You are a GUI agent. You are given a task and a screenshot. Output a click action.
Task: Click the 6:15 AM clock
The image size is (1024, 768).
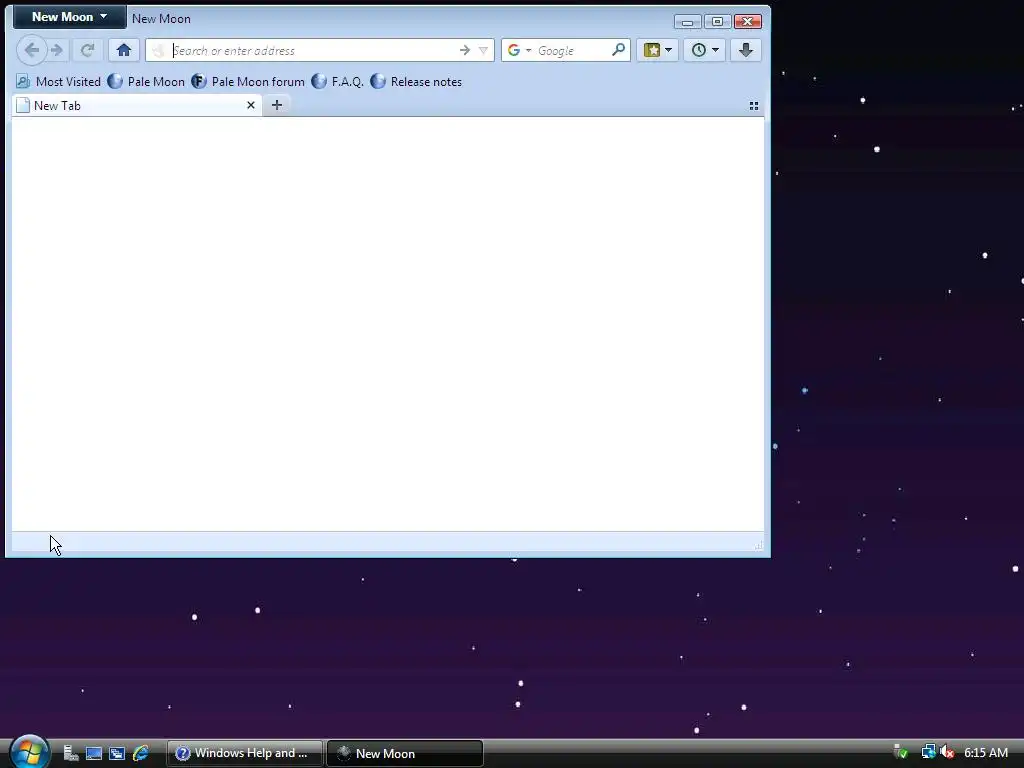(x=985, y=753)
